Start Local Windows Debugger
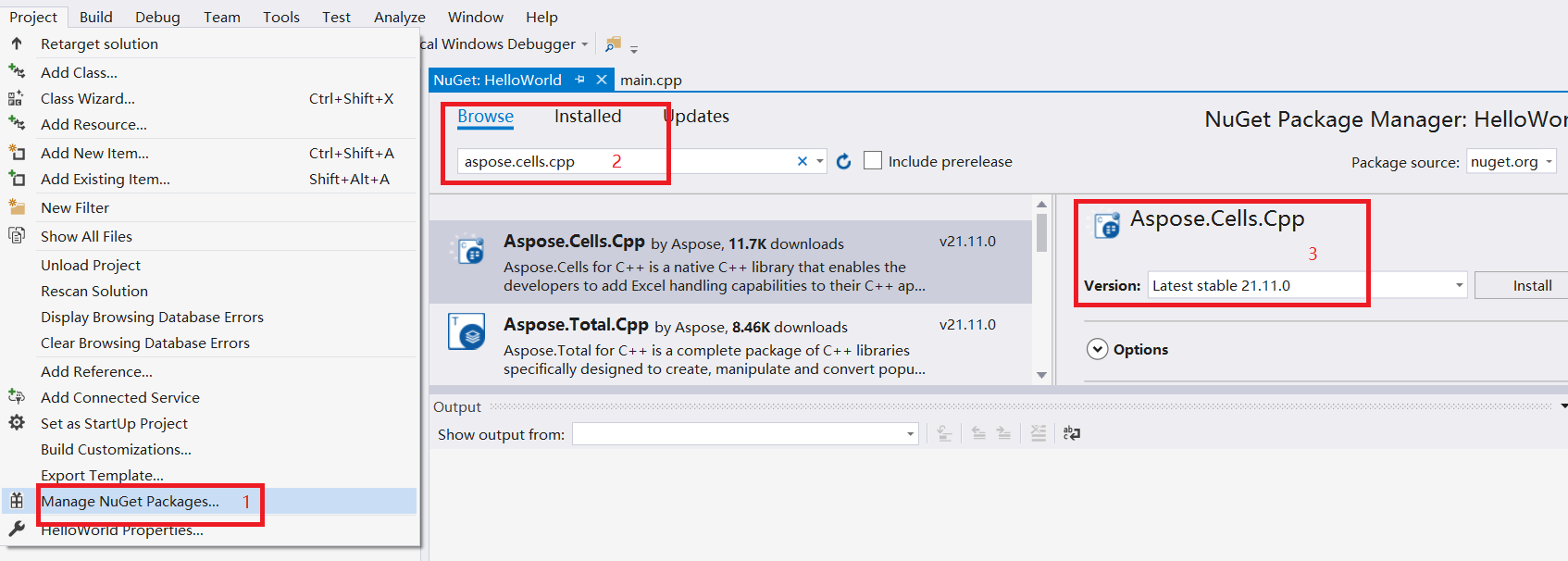 (x=500, y=44)
